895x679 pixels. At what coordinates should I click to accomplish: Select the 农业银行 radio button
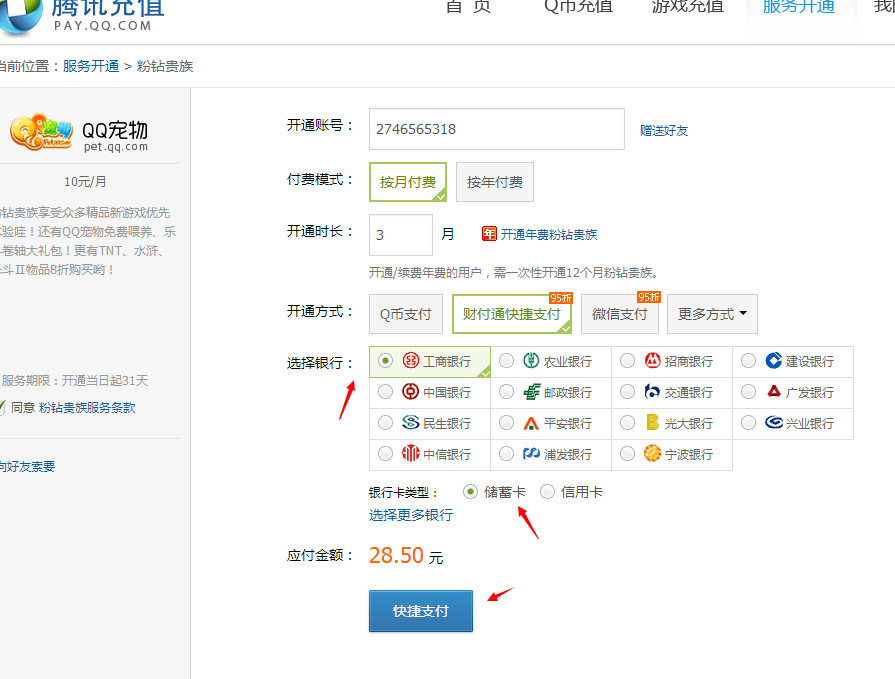(506, 361)
